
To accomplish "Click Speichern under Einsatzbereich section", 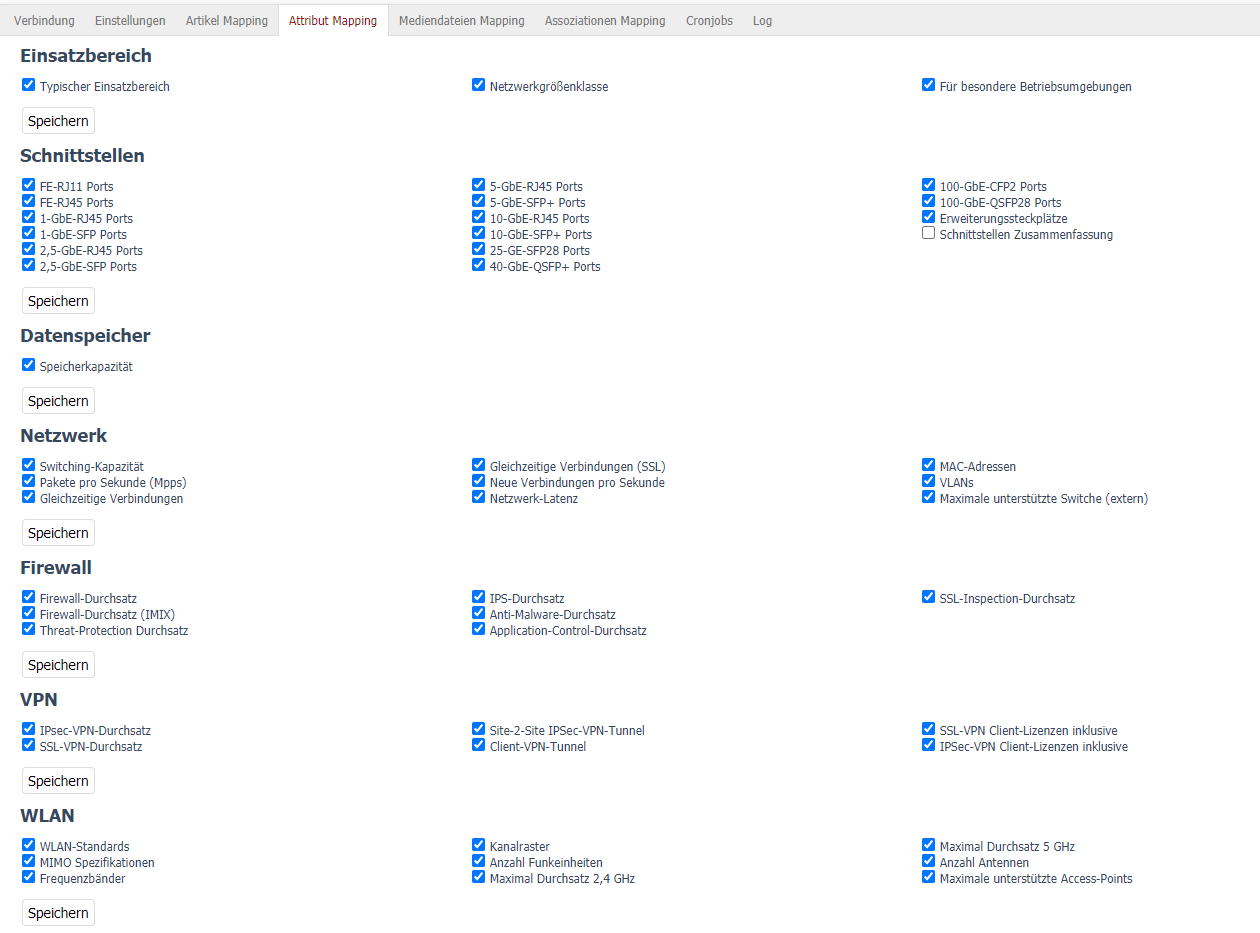I will tap(58, 121).
